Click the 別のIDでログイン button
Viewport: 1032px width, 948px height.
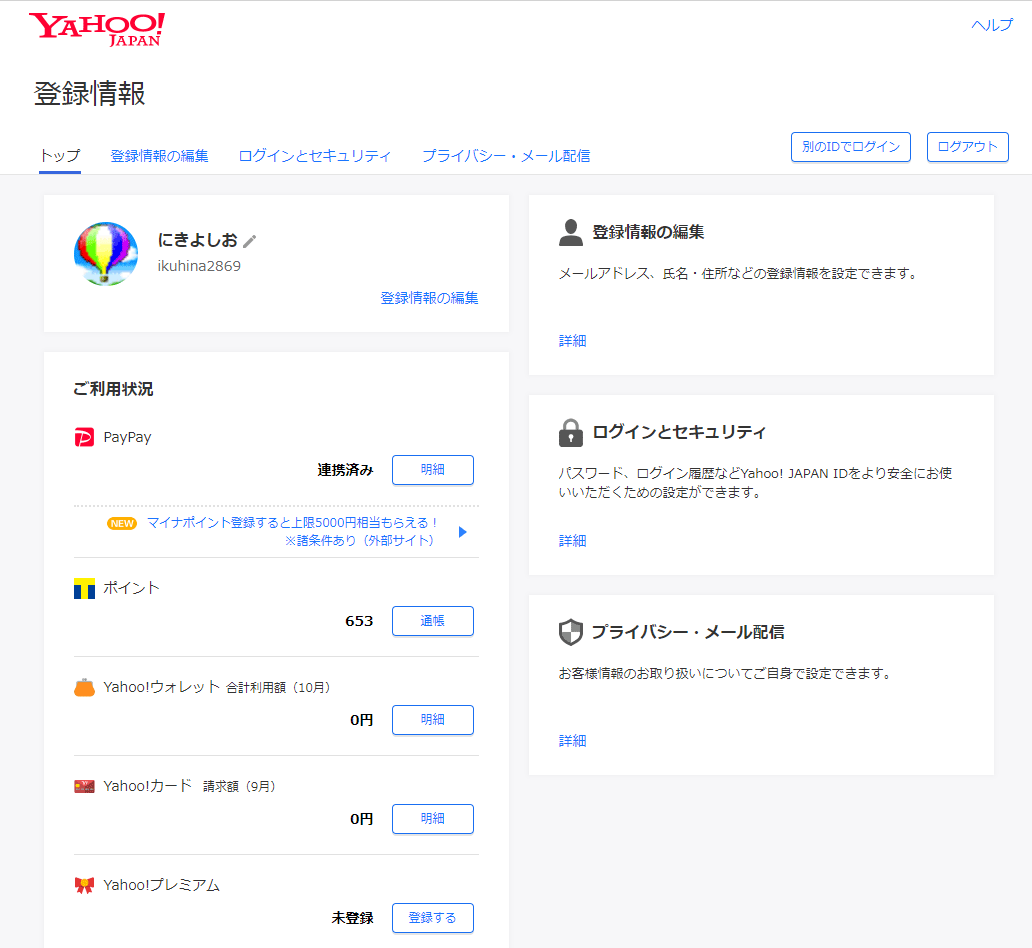click(850, 147)
